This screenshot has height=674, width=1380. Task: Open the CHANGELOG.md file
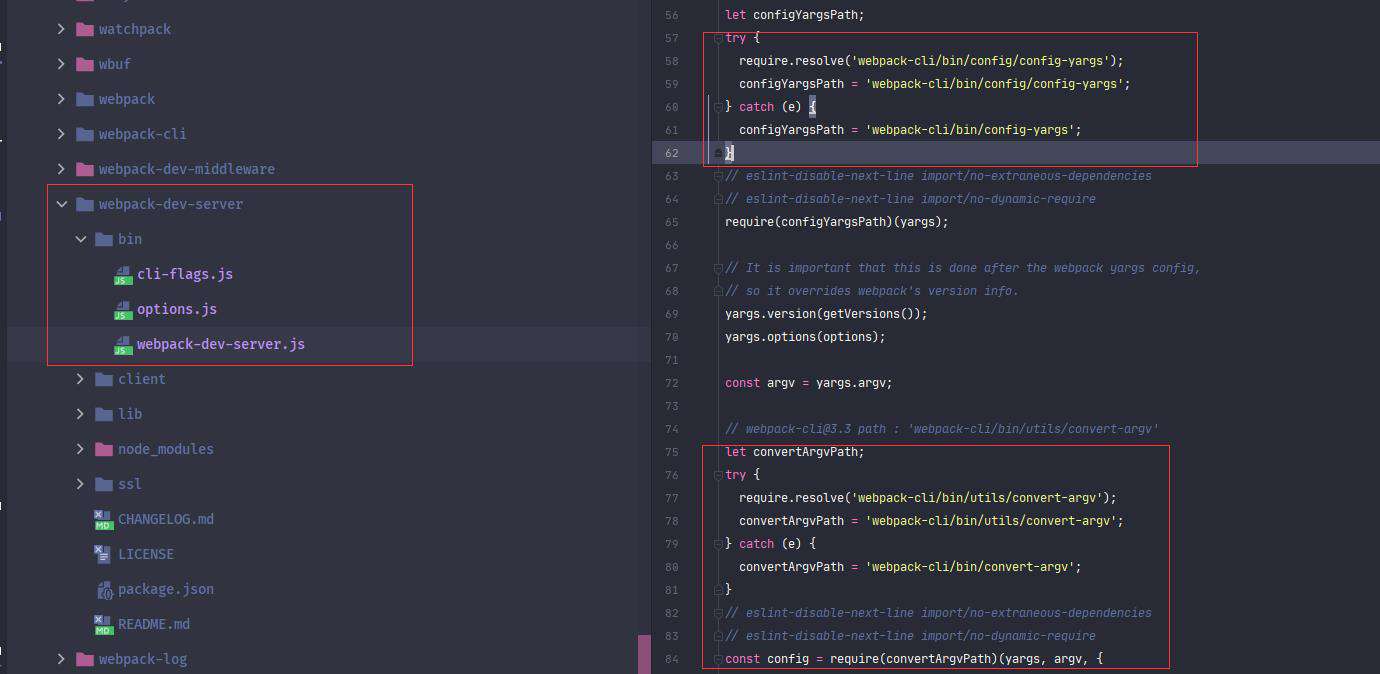click(x=166, y=519)
